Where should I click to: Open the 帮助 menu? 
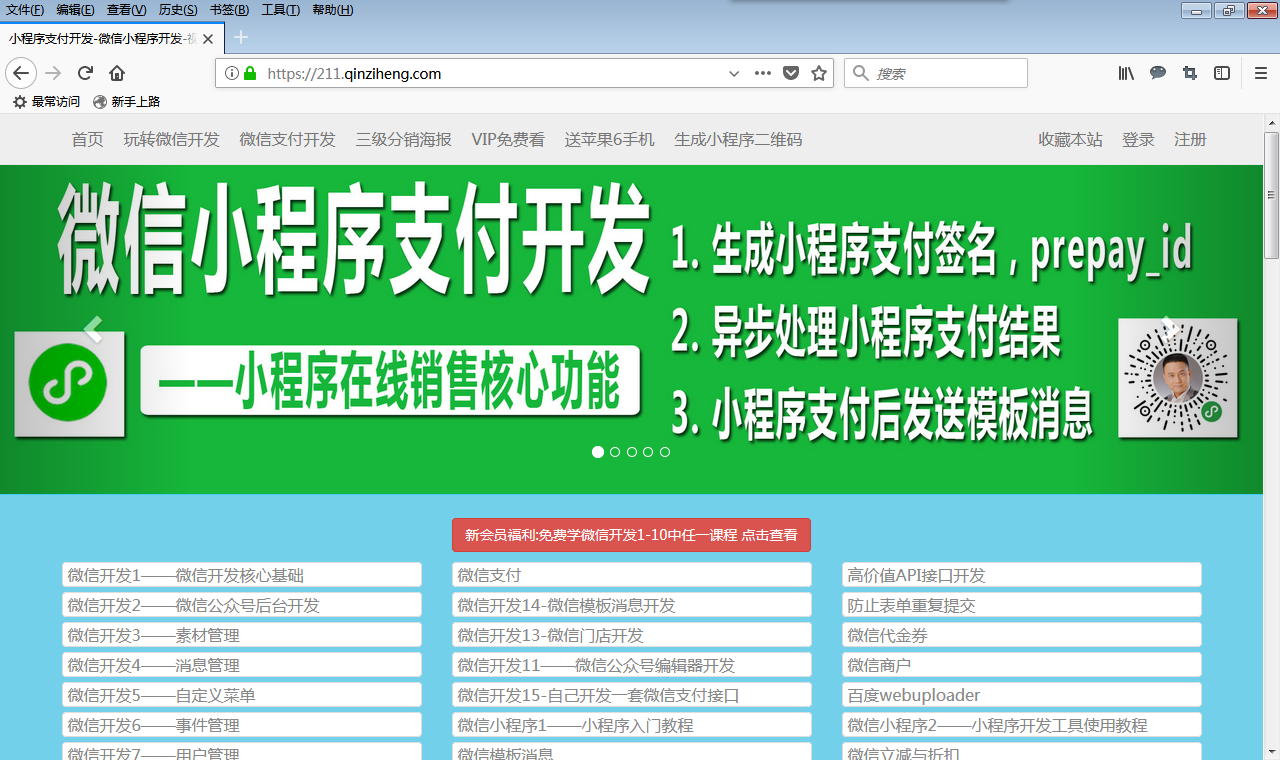333,10
